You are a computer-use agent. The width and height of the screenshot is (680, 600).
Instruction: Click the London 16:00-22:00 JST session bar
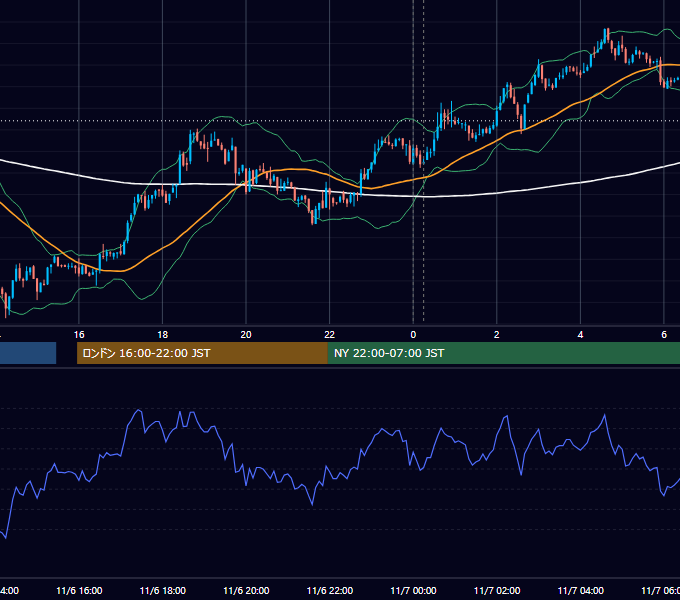(202, 353)
